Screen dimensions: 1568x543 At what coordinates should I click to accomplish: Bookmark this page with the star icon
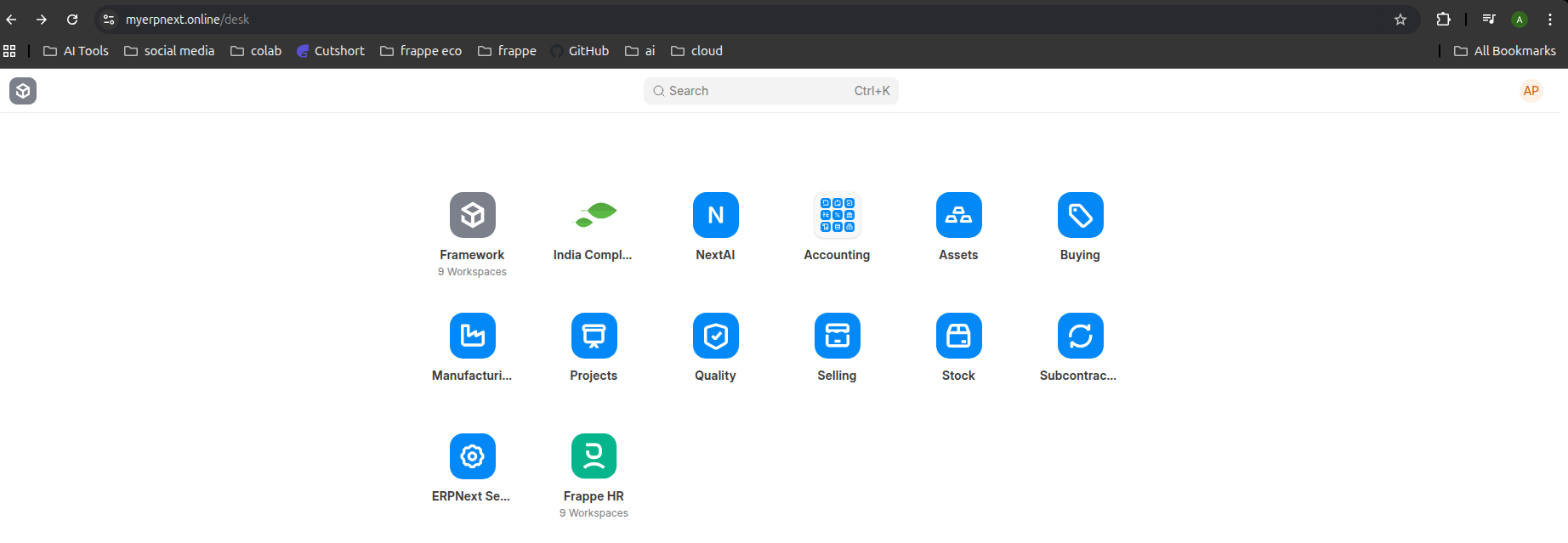pyautogui.click(x=1400, y=20)
